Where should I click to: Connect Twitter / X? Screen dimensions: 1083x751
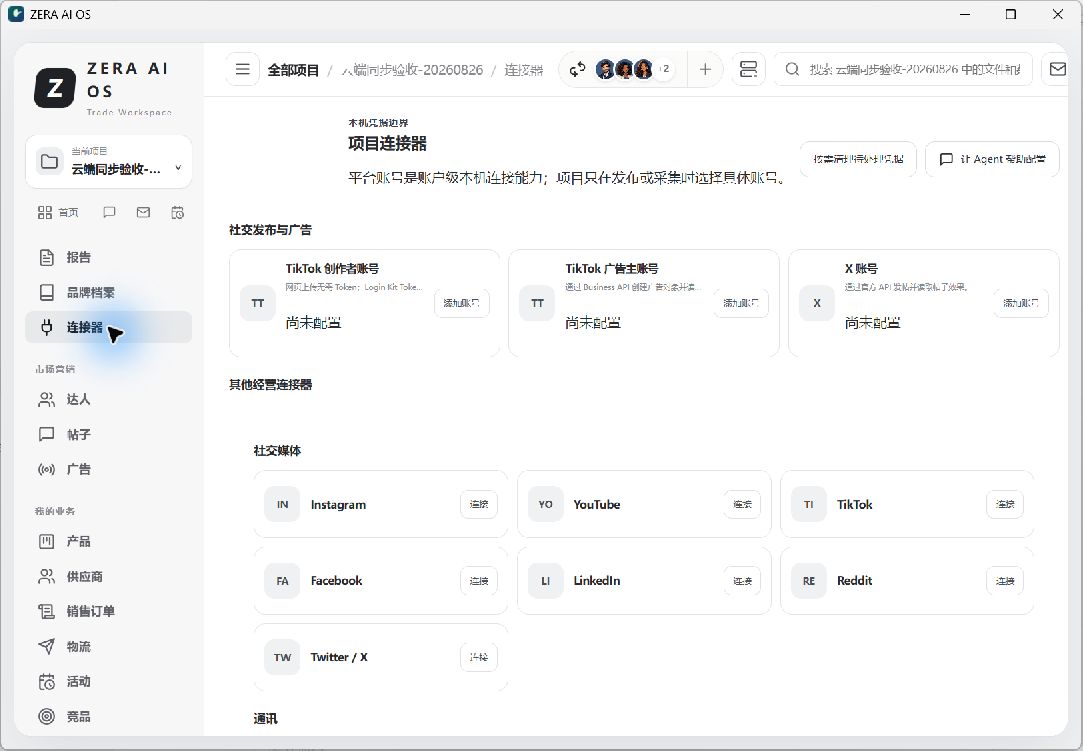point(479,657)
